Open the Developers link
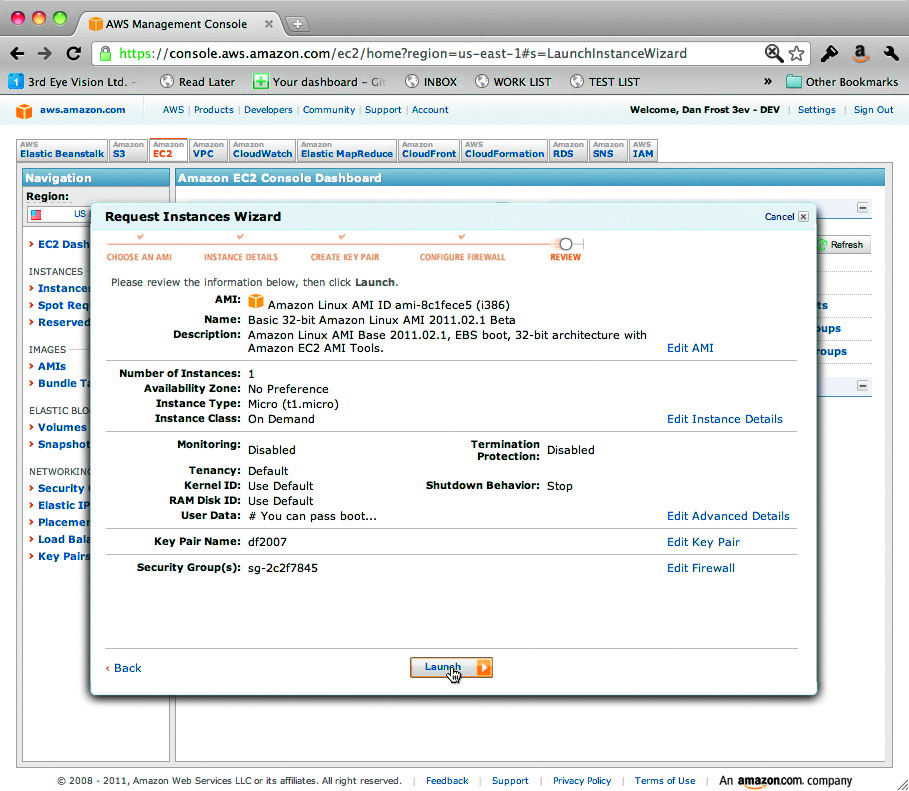Screen dimensions: 909x791 [x=268, y=110]
